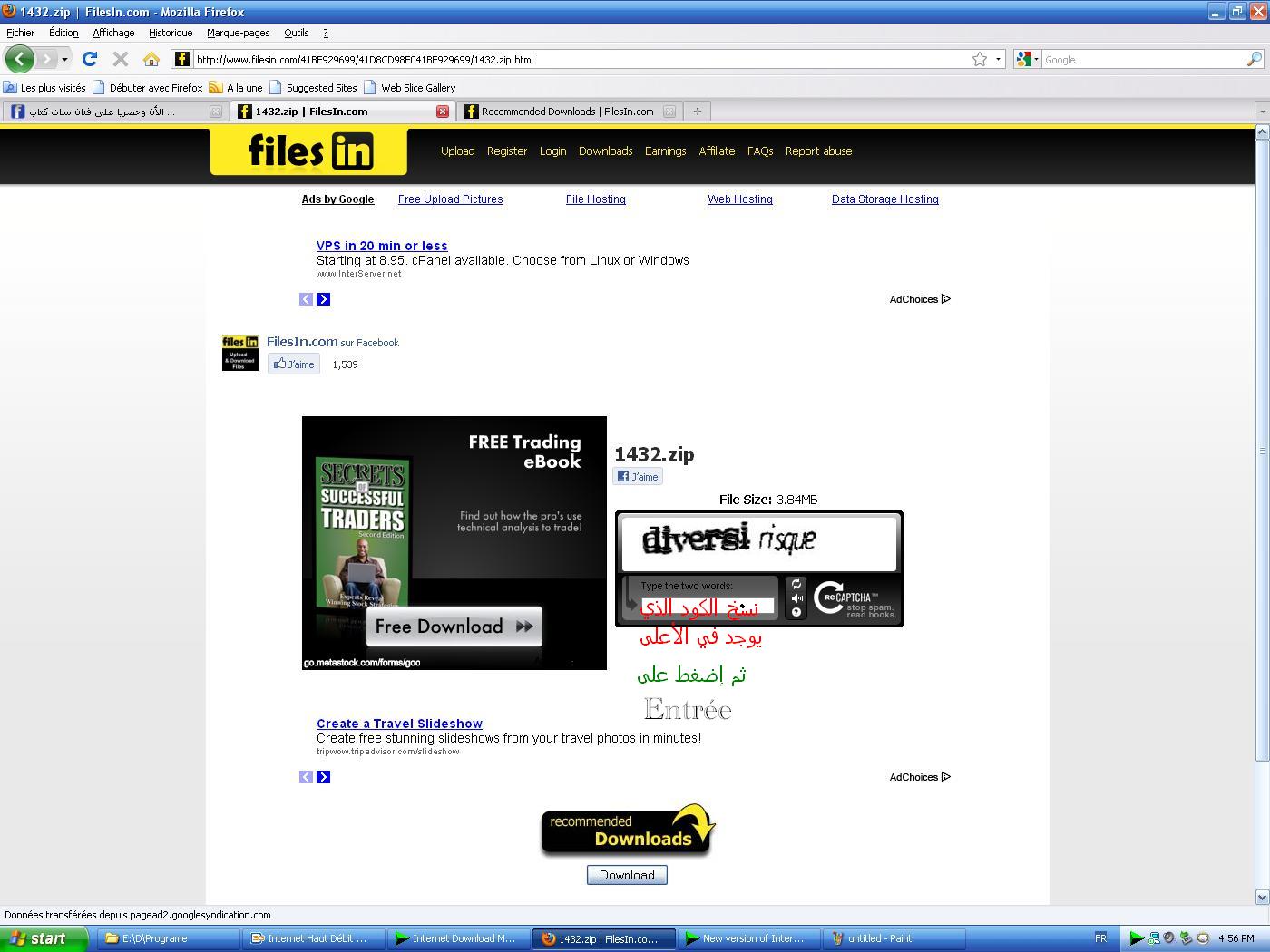Screen dimensions: 1270x952
Task: Bookmark this page with the star icon
Action: 980,59
